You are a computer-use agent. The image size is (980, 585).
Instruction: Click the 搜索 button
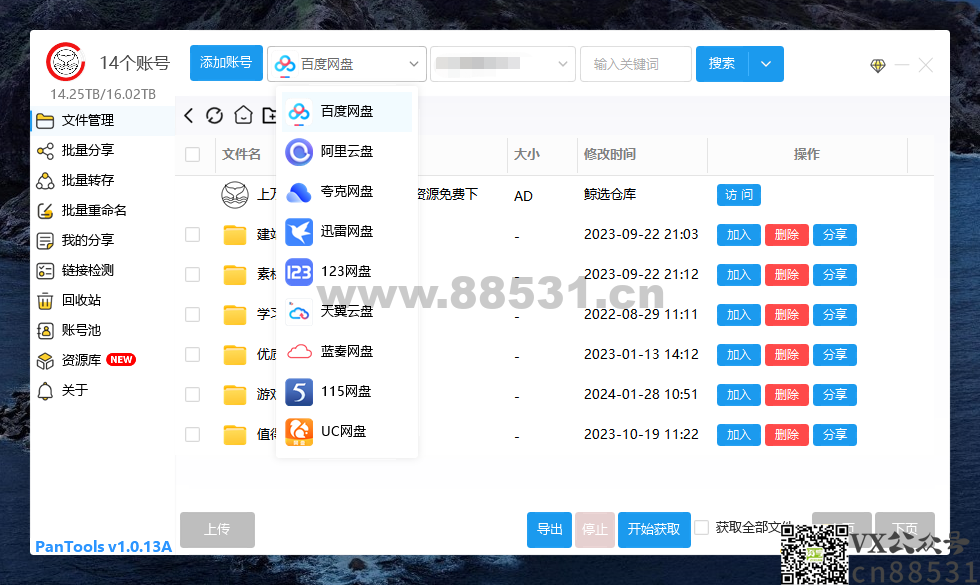click(x=722, y=64)
